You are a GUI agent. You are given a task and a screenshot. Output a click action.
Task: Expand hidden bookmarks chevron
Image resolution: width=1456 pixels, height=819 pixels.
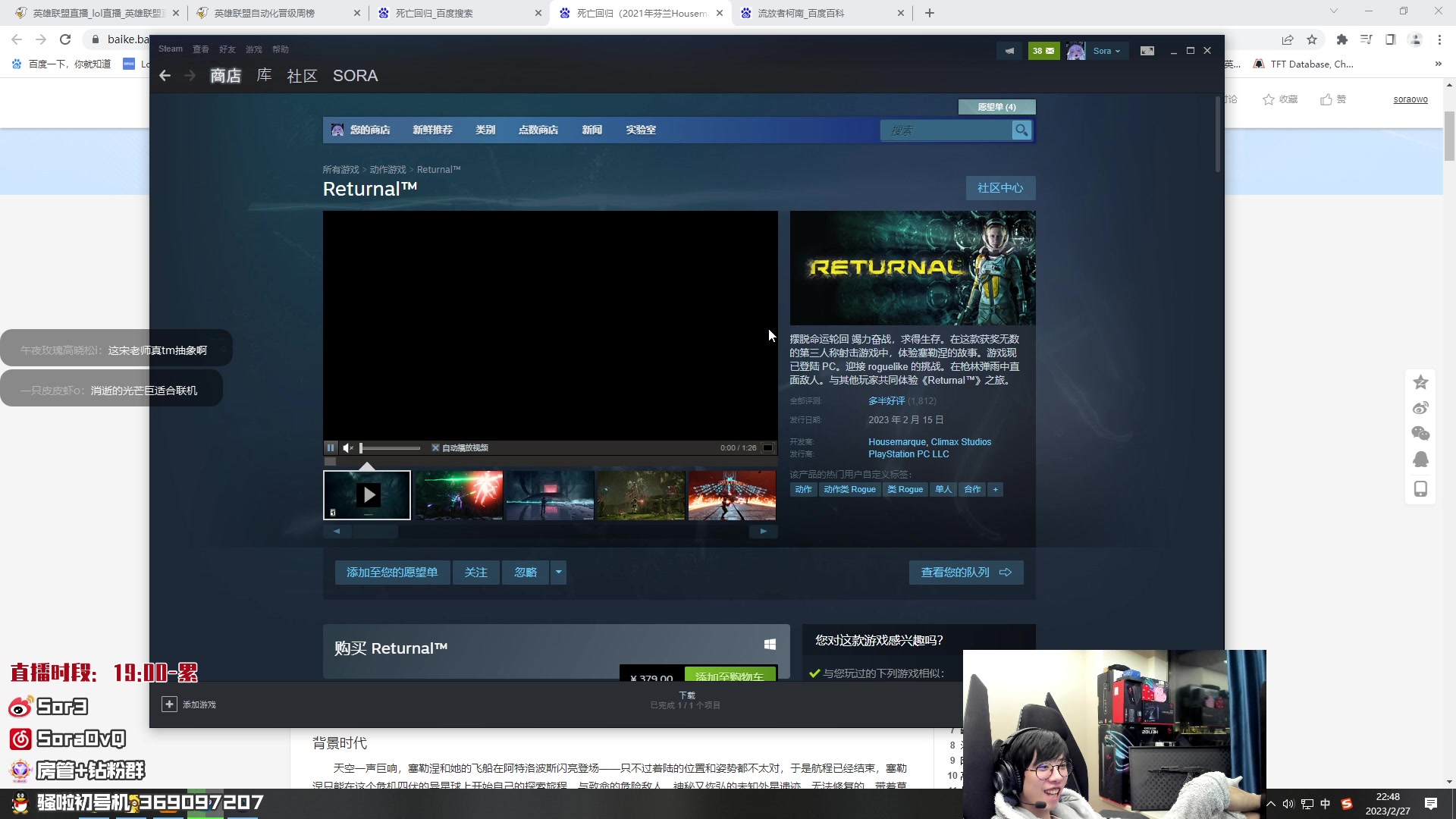(x=1438, y=64)
